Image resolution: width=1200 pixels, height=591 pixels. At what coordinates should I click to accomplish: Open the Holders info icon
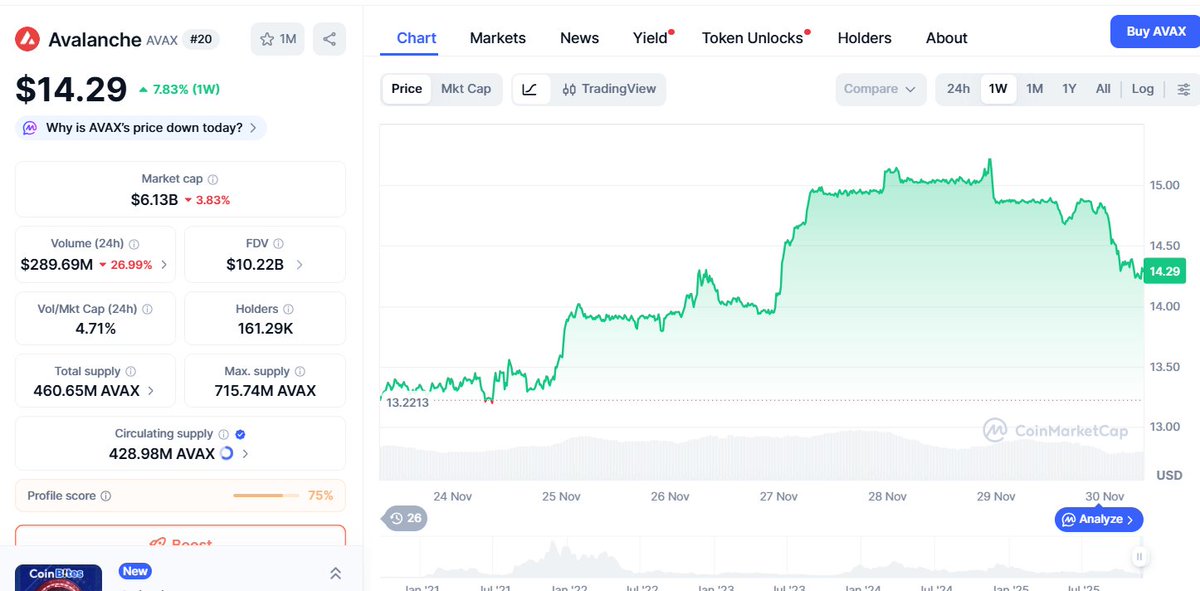tap(288, 310)
